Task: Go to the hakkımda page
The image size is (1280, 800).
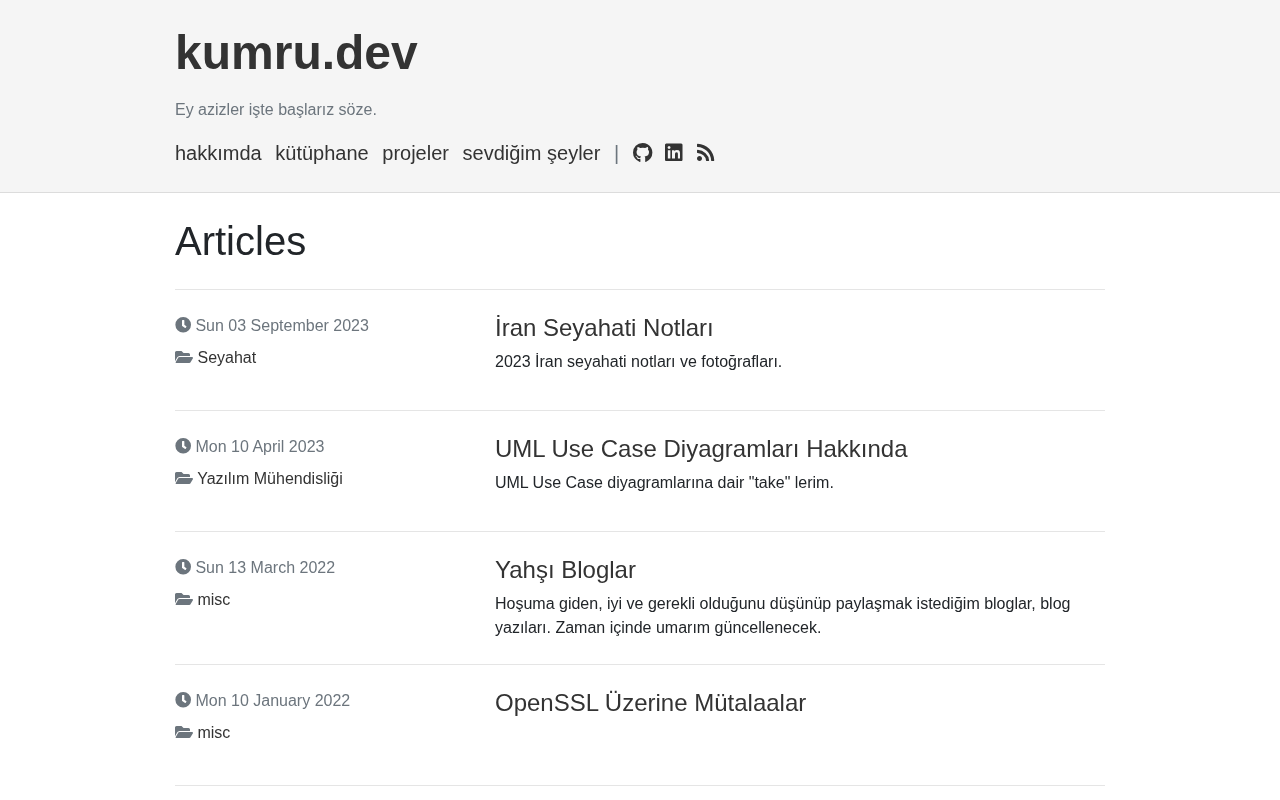Action: click(x=218, y=153)
